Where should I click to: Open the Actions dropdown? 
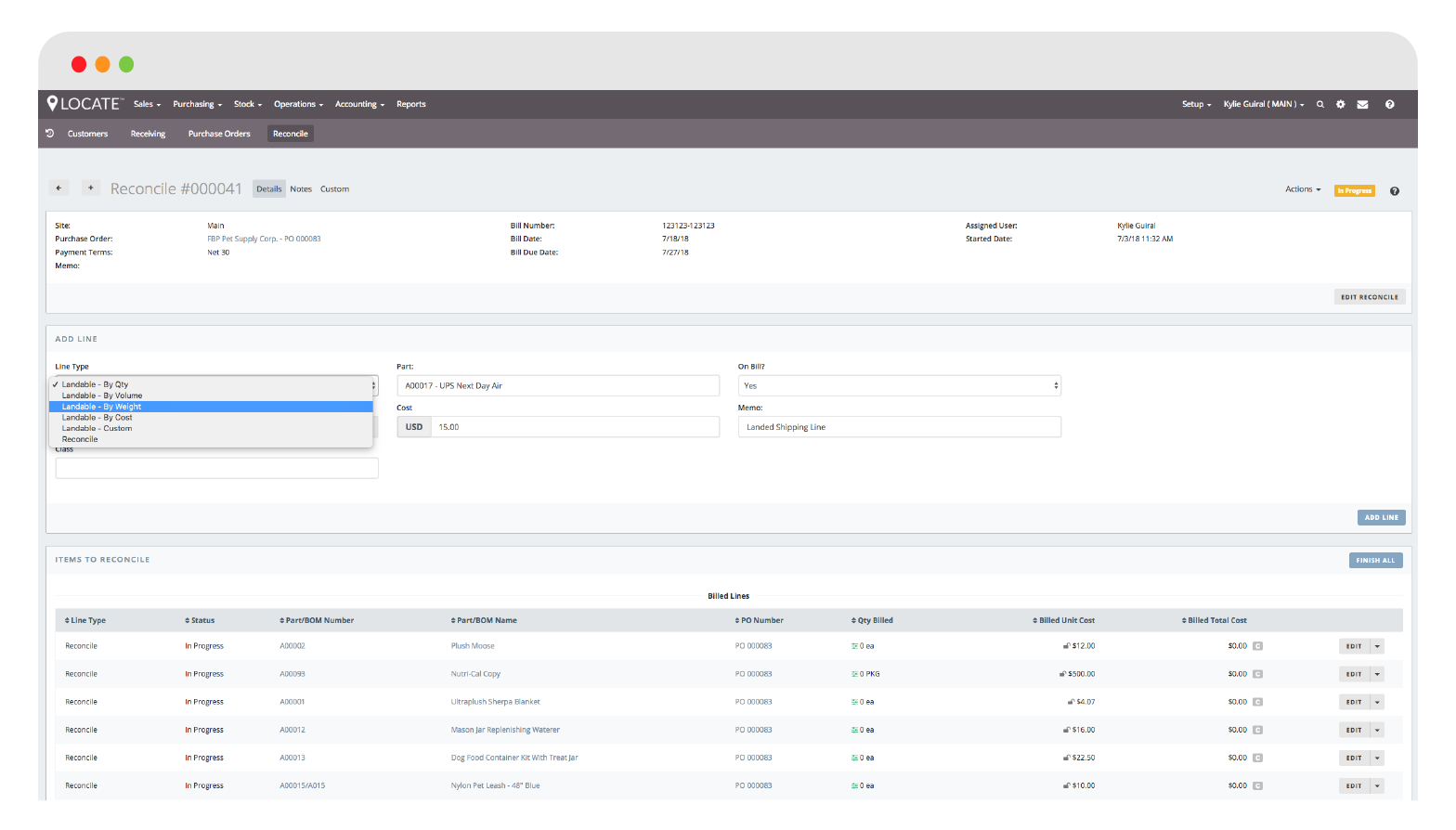1302,189
